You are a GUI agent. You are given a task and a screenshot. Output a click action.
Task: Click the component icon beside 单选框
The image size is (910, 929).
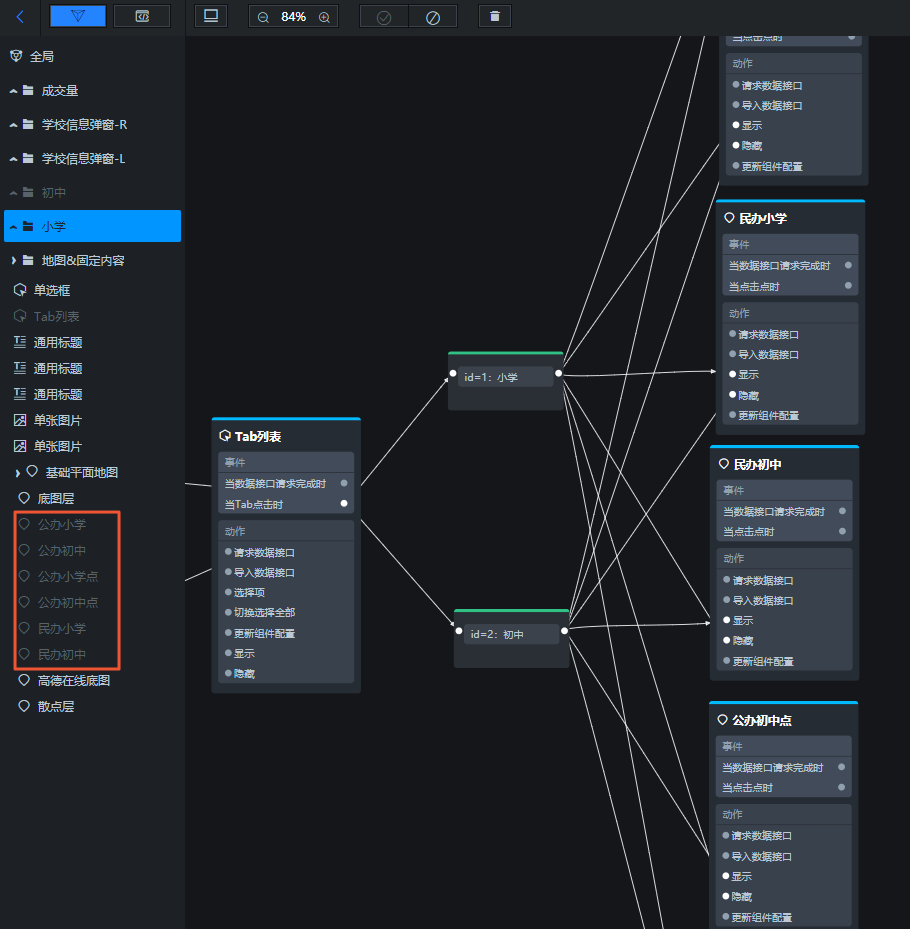click(x=20, y=290)
